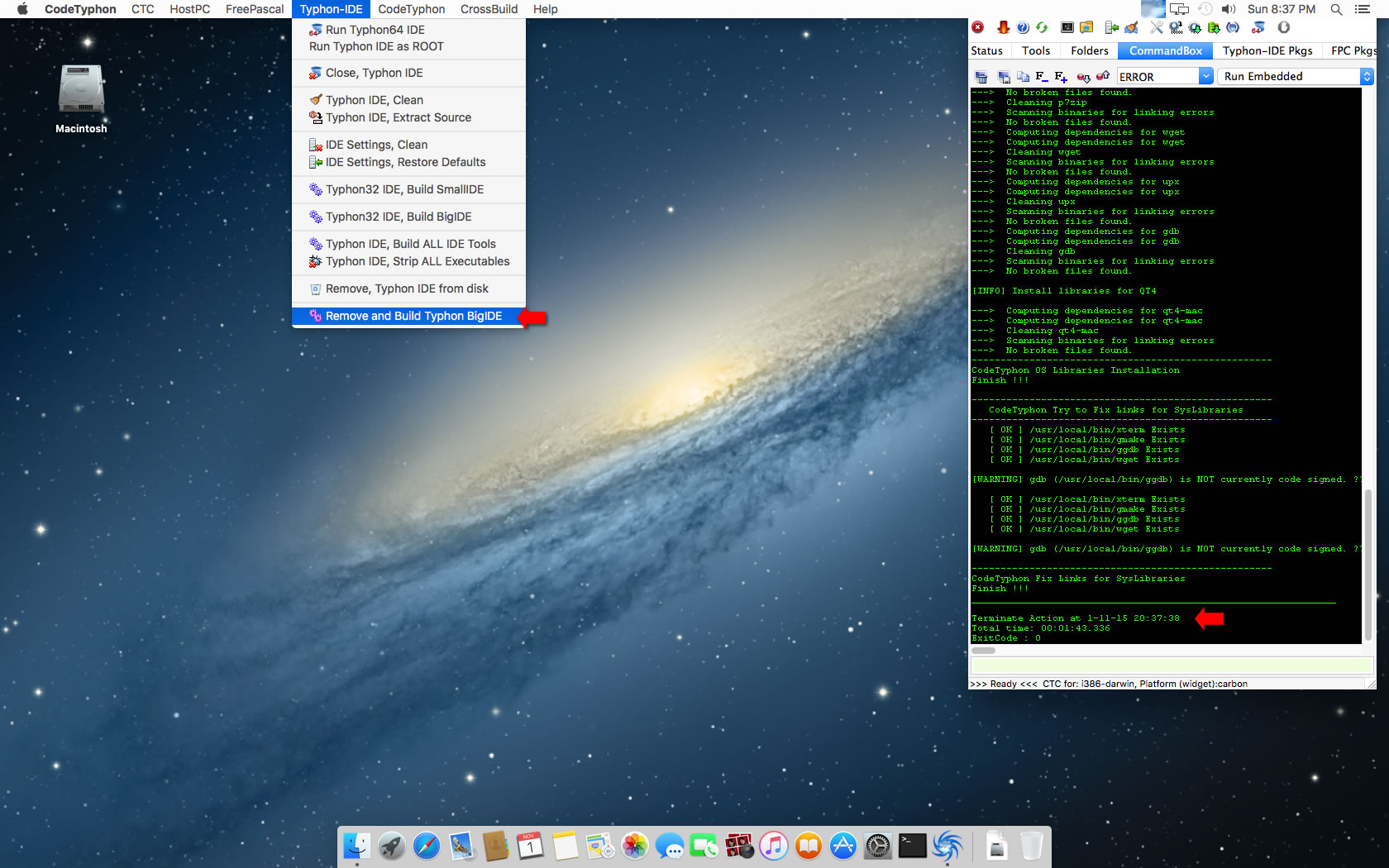The height and width of the screenshot is (868, 1389).
Task: Open the CTC menu in menu bar
Action: (143, 9)
